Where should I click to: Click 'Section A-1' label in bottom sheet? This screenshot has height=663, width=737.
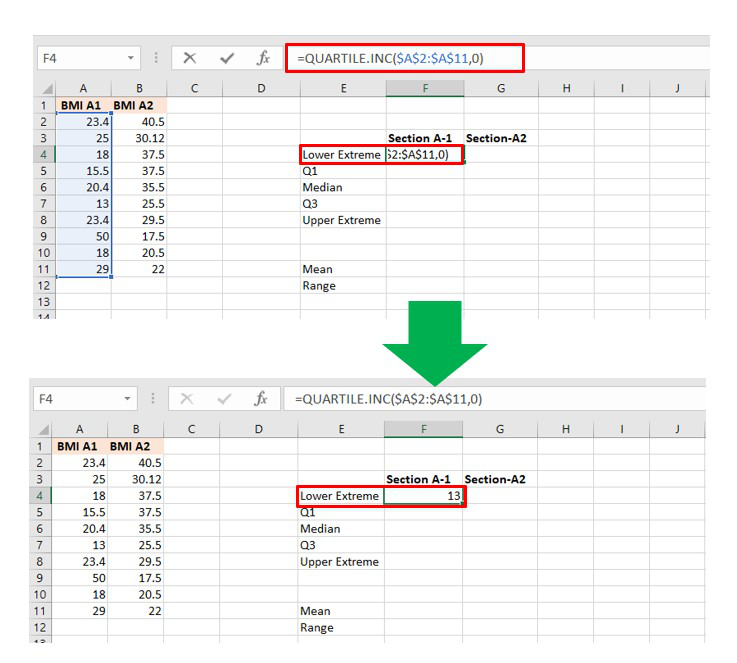[x=418, y=479]
